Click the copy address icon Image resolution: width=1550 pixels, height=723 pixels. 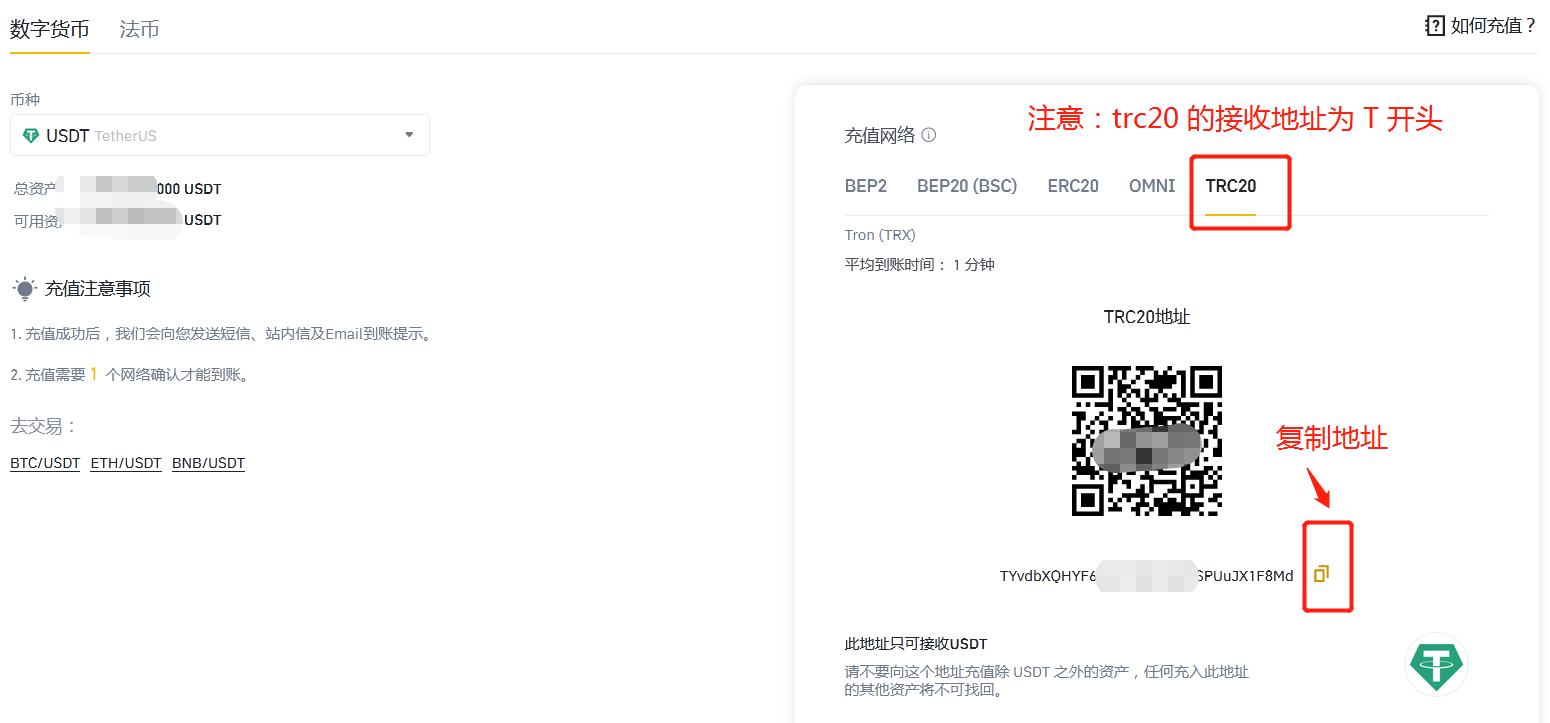[1324, 573]
